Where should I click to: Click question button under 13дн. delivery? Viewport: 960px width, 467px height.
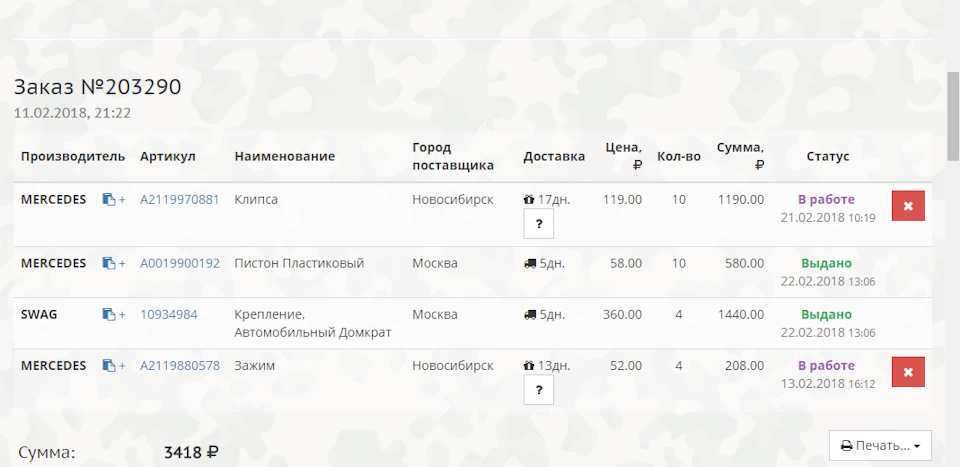538,390
